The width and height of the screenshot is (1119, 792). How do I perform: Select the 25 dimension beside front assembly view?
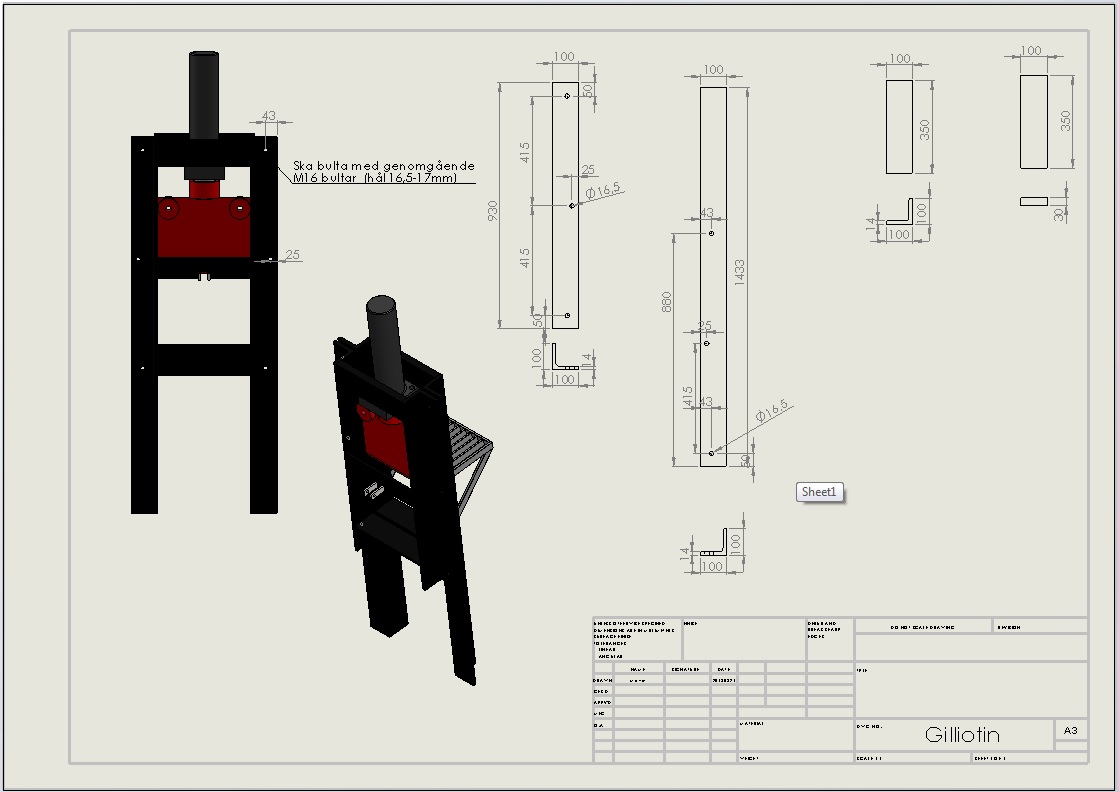[293, 254]
